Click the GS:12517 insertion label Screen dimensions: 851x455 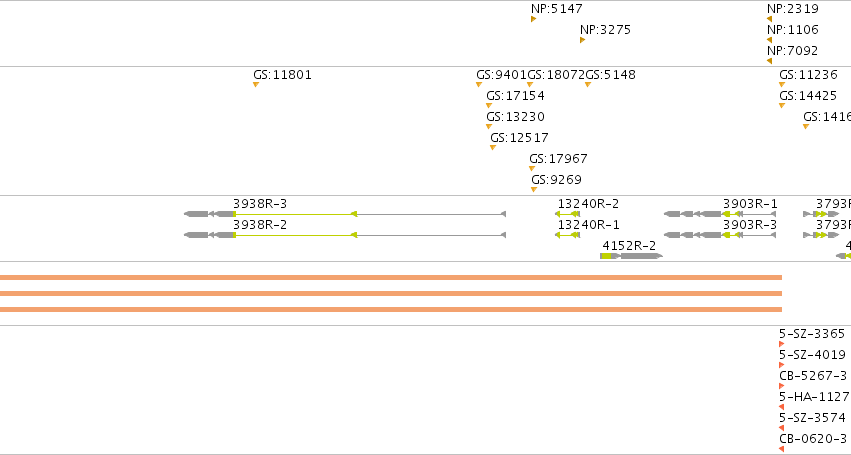tap(519, 138)
